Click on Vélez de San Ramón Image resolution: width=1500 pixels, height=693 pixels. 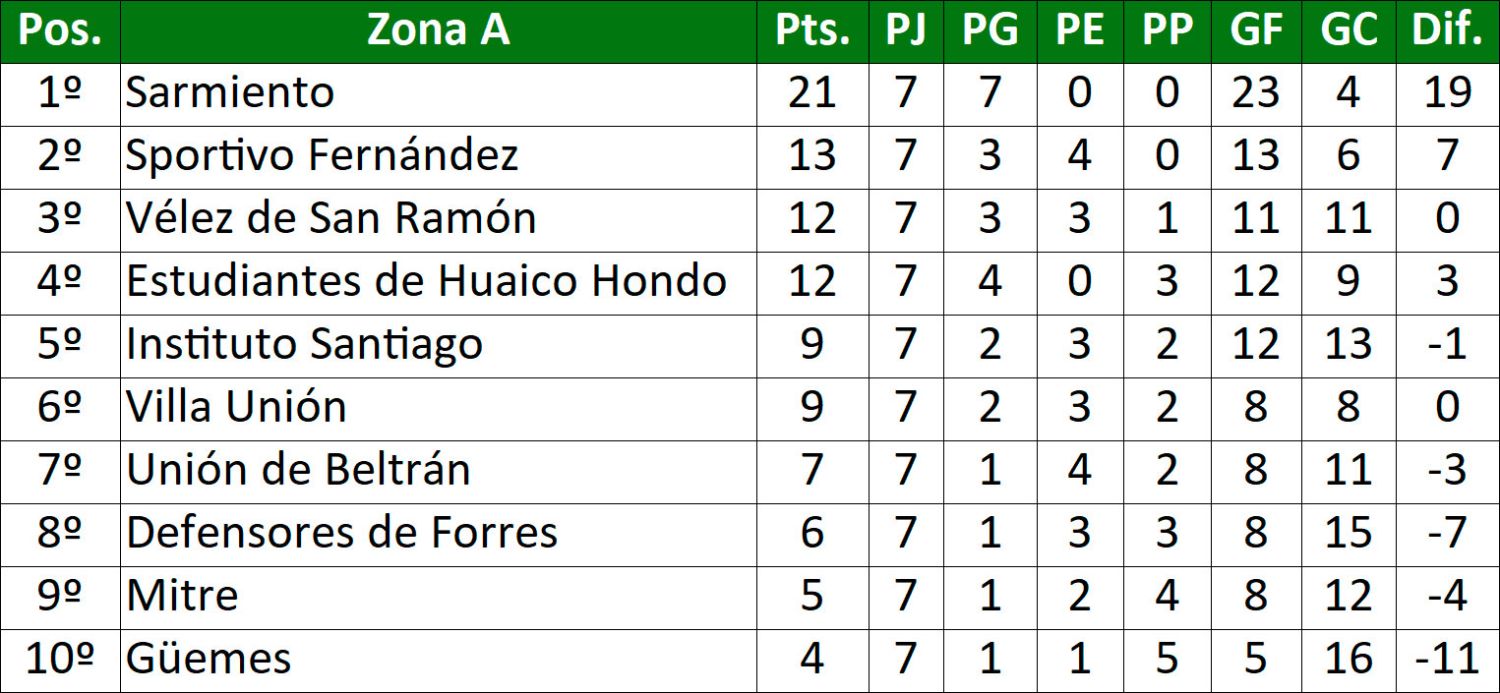pyautogui.click(x=331, y=219)
